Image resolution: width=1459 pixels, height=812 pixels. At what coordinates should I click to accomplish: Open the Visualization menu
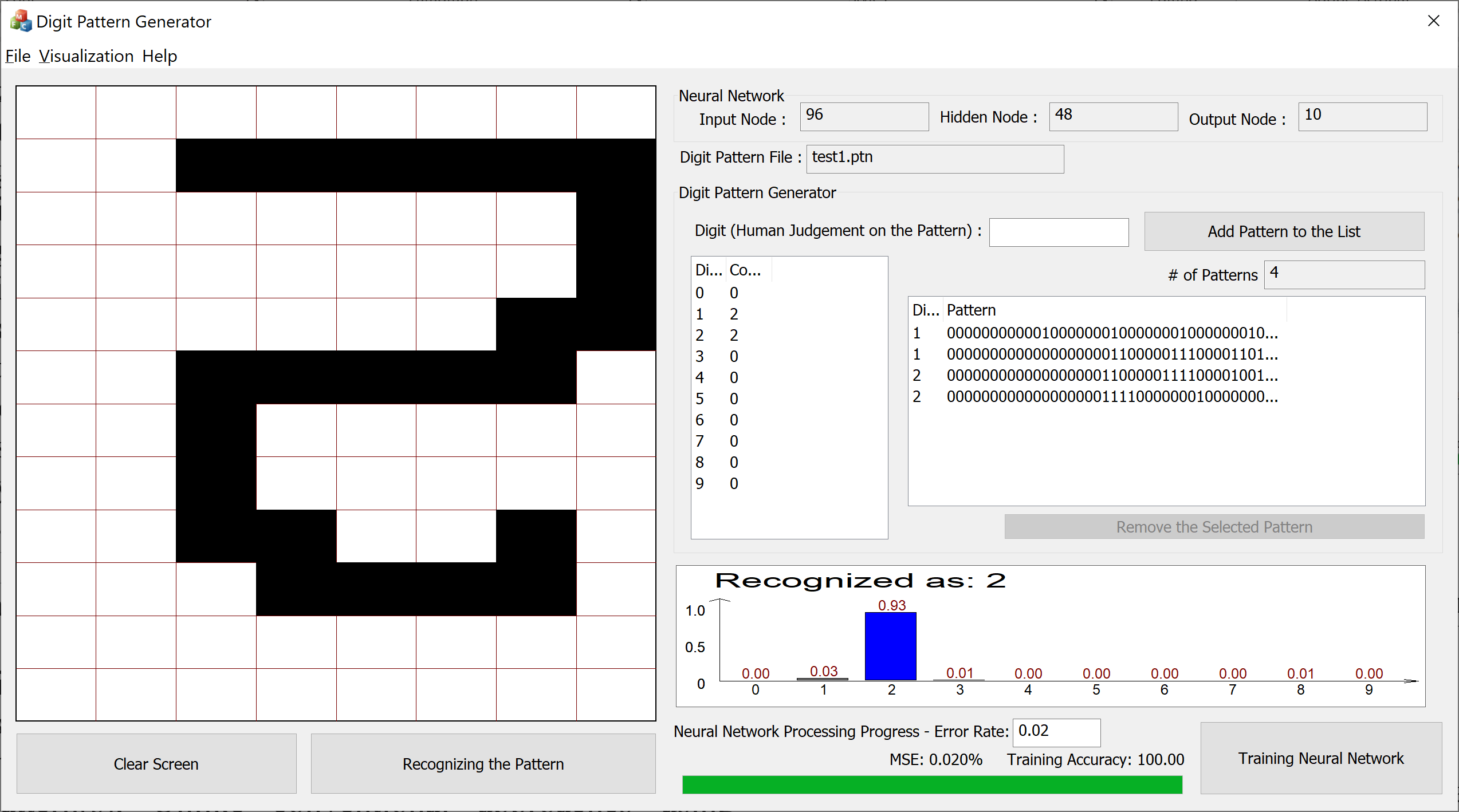pyautogui.click(x=86, y=56)
